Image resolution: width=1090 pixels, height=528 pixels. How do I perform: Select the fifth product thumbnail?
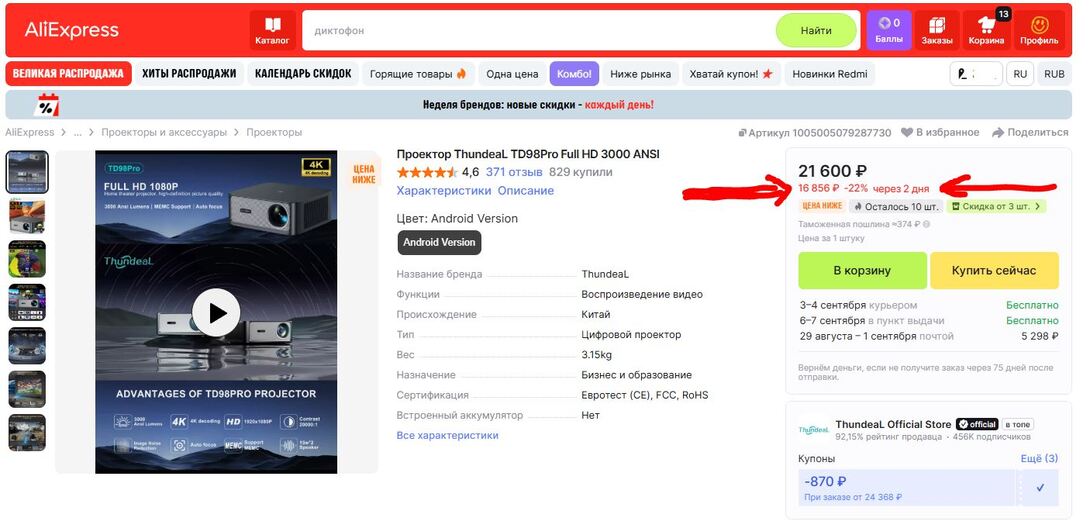(x=27, y=346)
